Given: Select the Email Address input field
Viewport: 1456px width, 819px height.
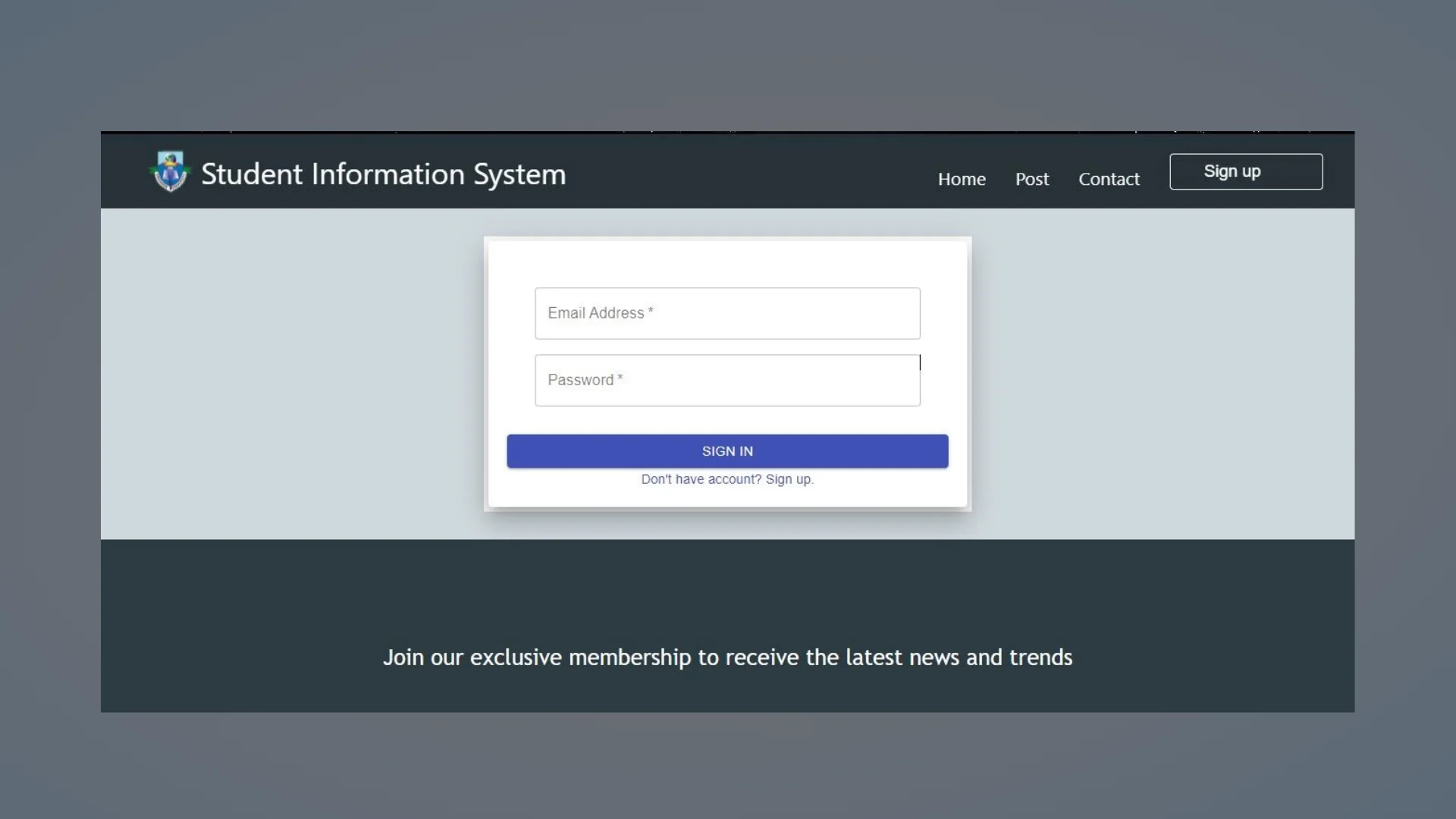Looking at the screenshot, I should pos(726,313).
